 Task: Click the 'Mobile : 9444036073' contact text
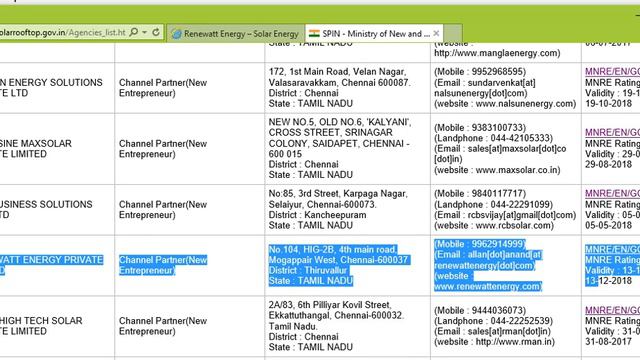point(480,311)
